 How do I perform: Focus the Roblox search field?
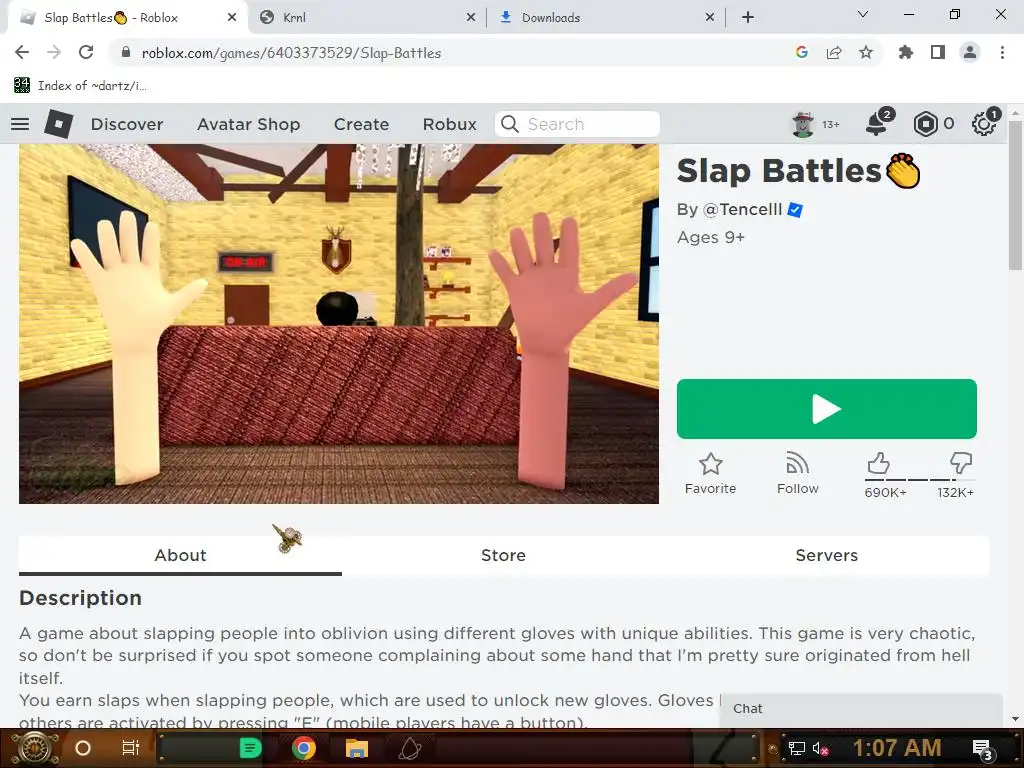click(x=577, y=124)
